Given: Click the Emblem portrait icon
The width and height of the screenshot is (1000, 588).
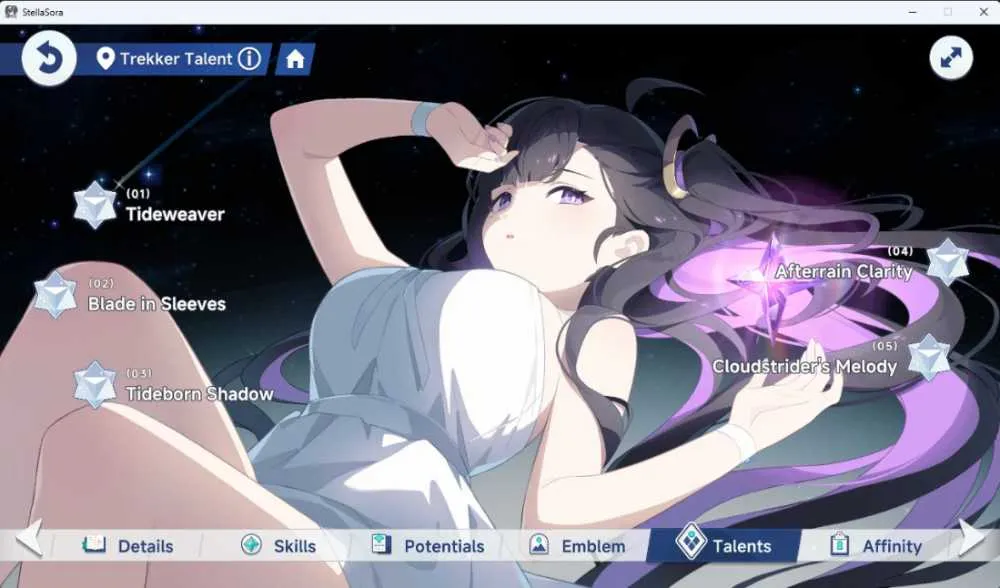Looking at the screenshot, I should (x=539, y=544).
